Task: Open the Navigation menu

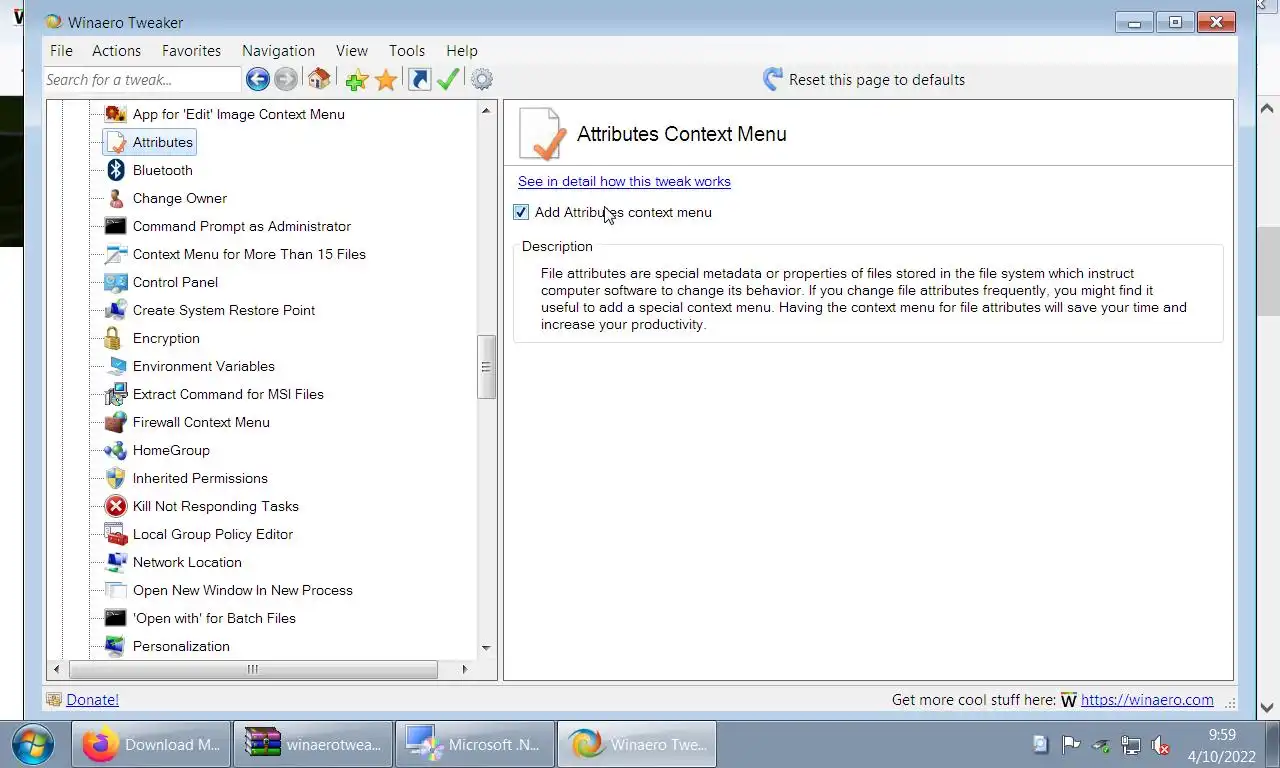Action: click(278, 50)
